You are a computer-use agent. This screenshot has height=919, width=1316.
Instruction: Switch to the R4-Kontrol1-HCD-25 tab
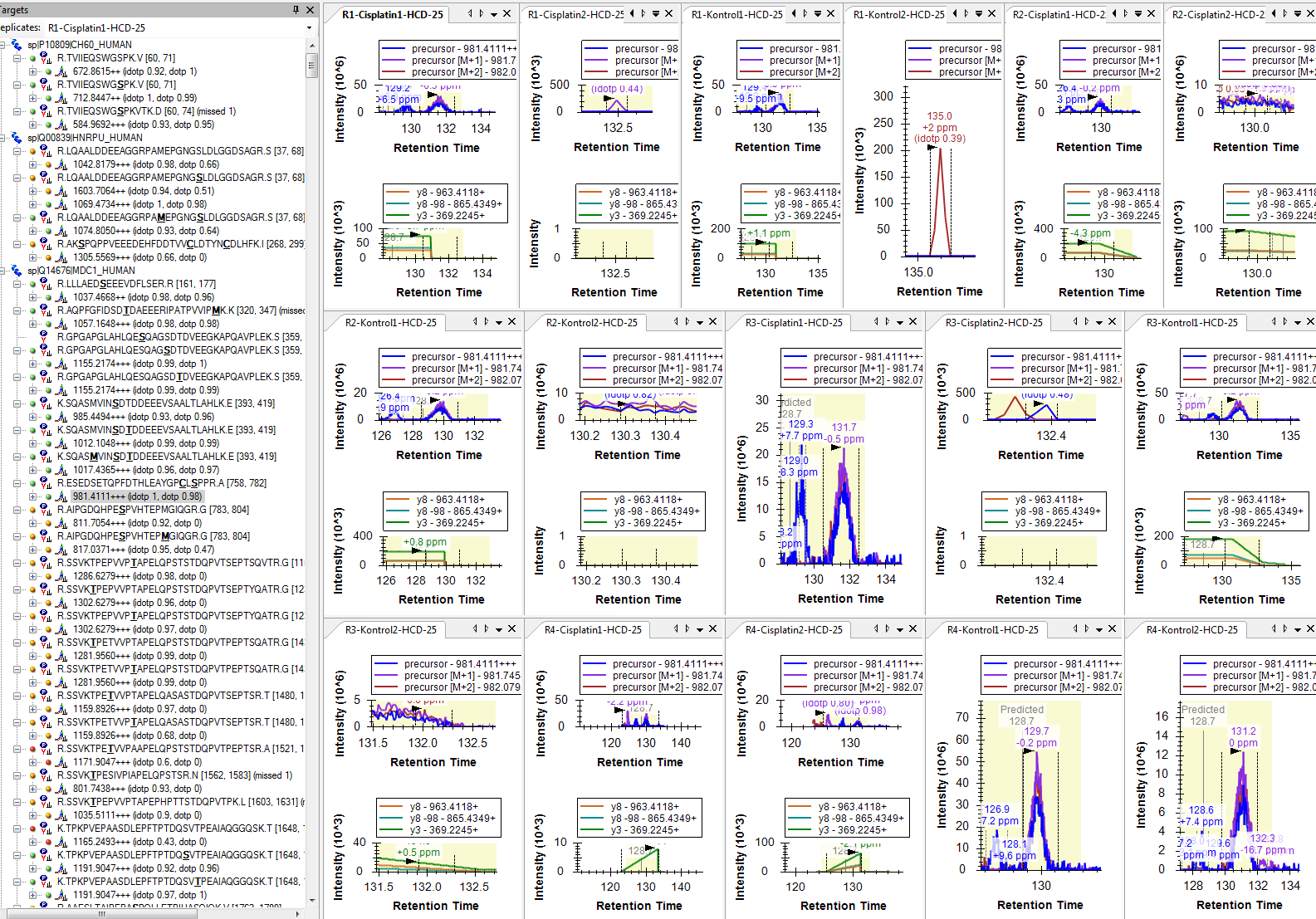pos(992,630)
